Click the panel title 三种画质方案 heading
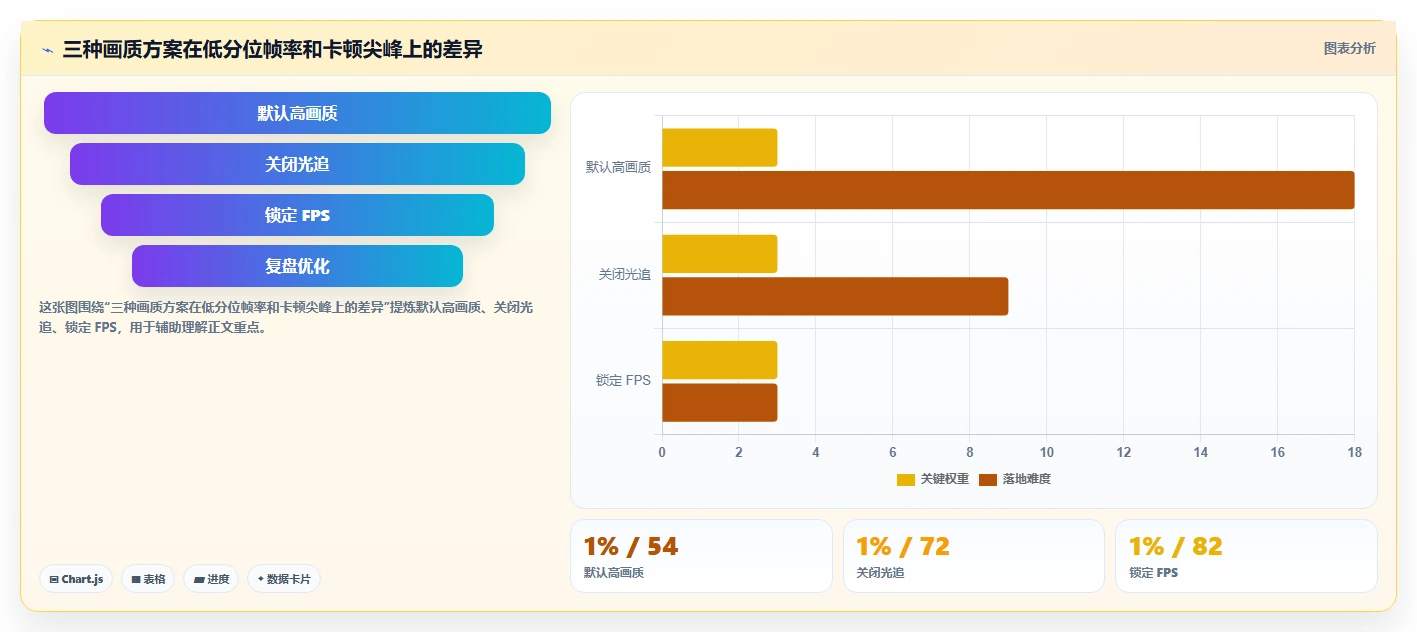Viewport: 1417px width, 632px height. point(272,49)
